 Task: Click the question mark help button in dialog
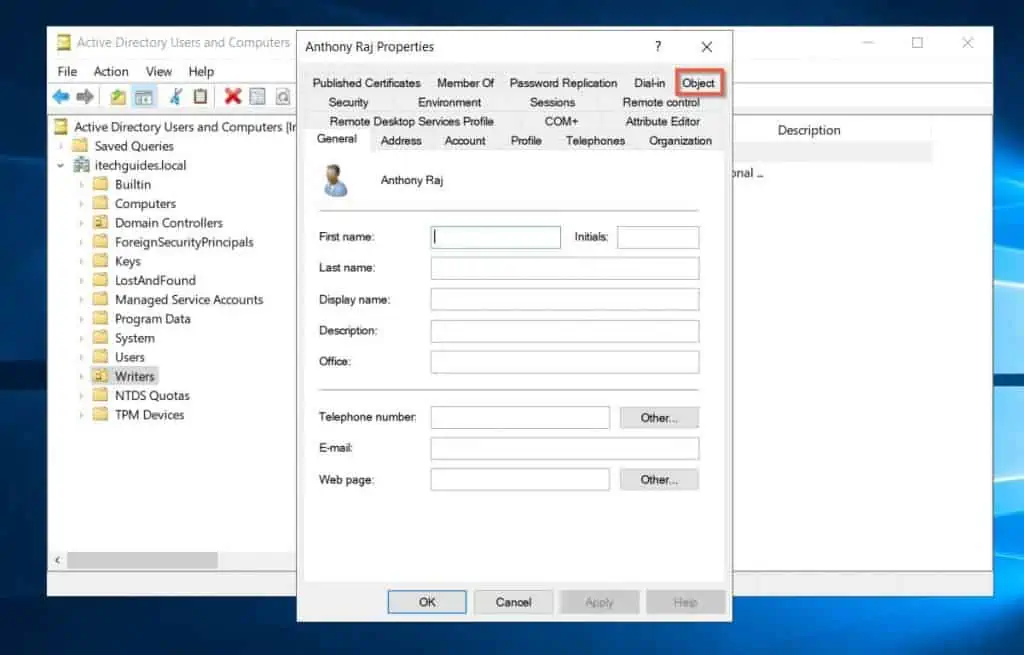point(658,46)
